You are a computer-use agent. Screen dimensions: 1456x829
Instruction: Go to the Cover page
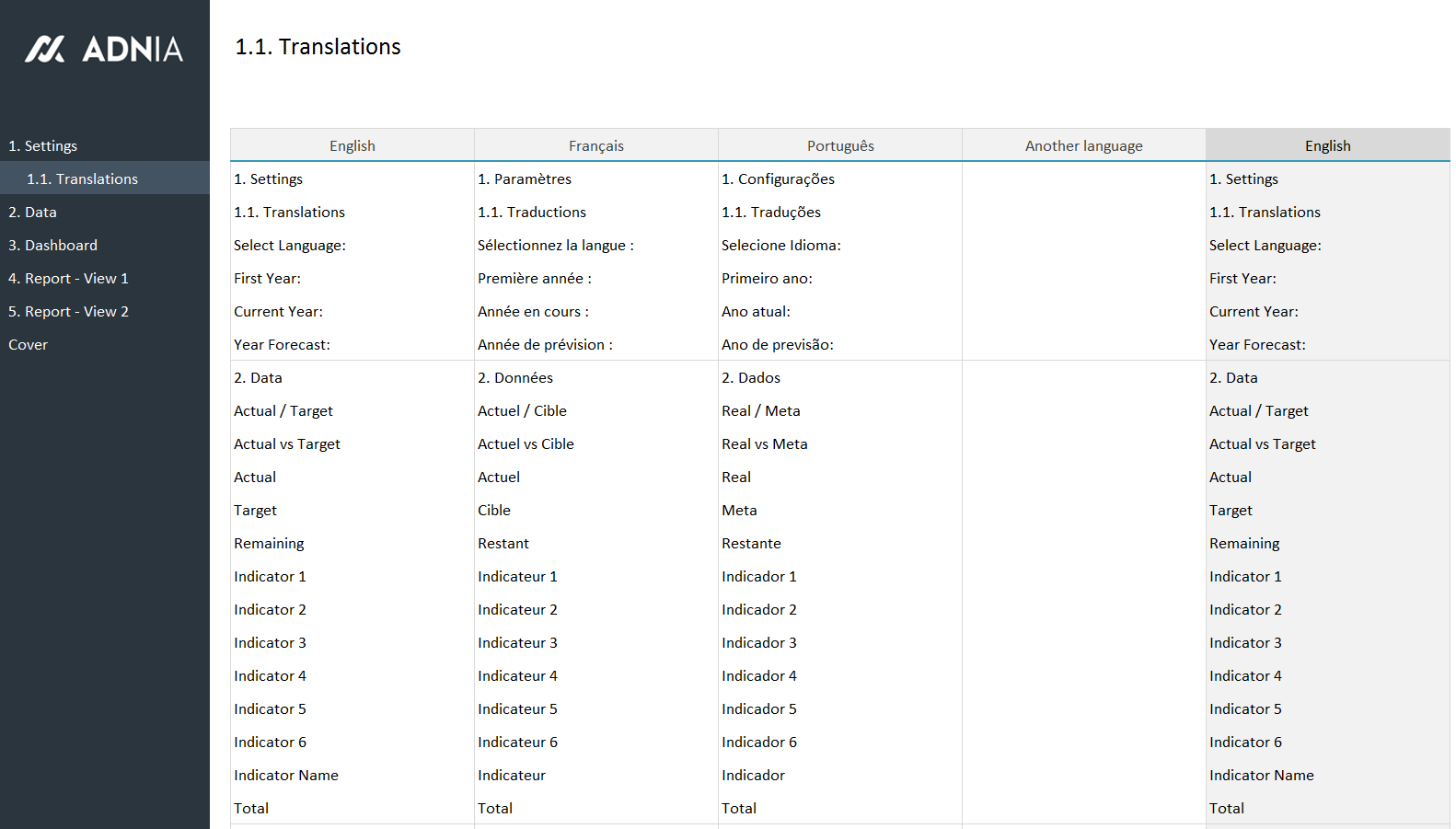[29, 345]
